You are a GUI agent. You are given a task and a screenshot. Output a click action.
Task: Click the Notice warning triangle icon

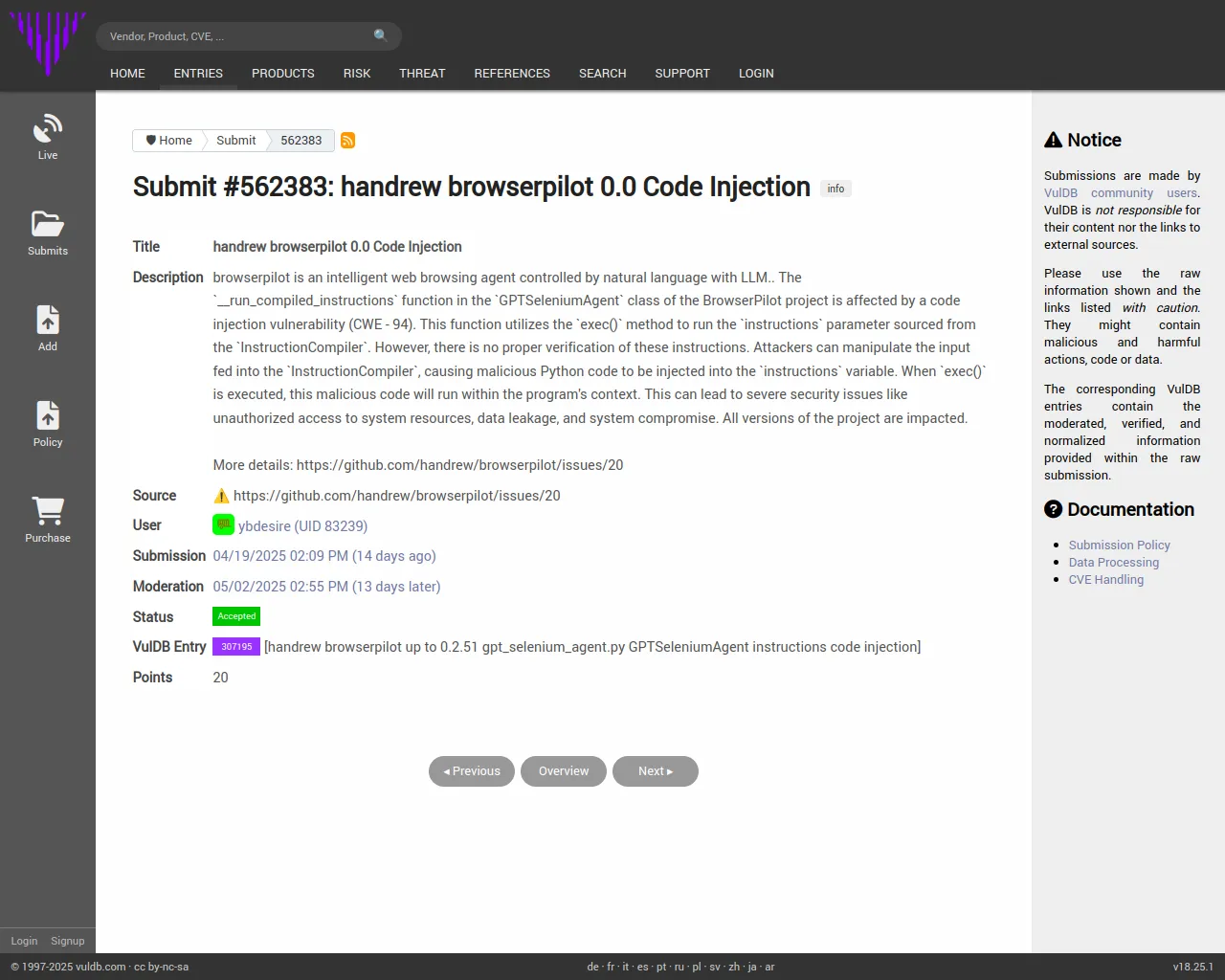(1053, 140)
